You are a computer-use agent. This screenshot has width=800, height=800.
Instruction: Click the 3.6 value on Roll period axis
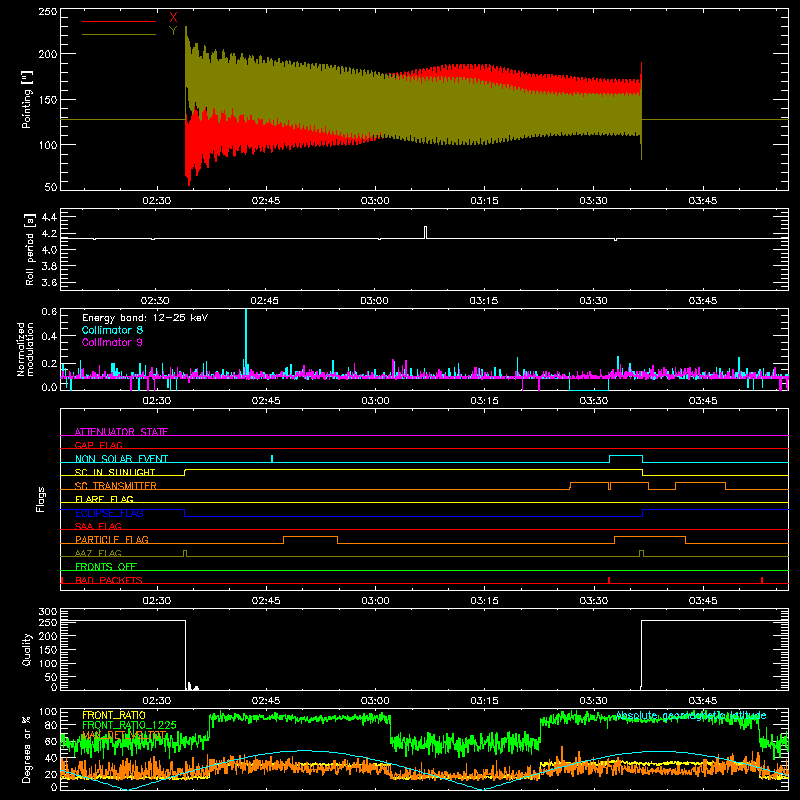[x=49, y=282]
